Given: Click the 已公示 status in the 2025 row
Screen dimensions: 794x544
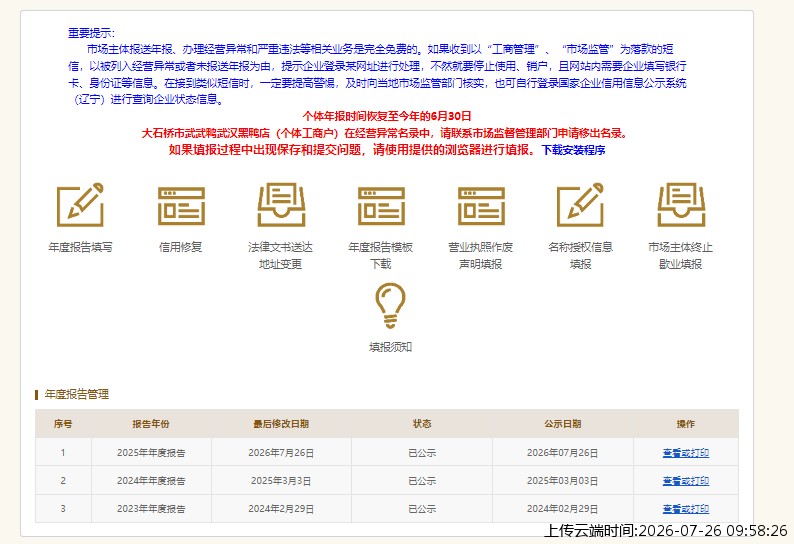Looking at the screenshot, I should point(422,453).
